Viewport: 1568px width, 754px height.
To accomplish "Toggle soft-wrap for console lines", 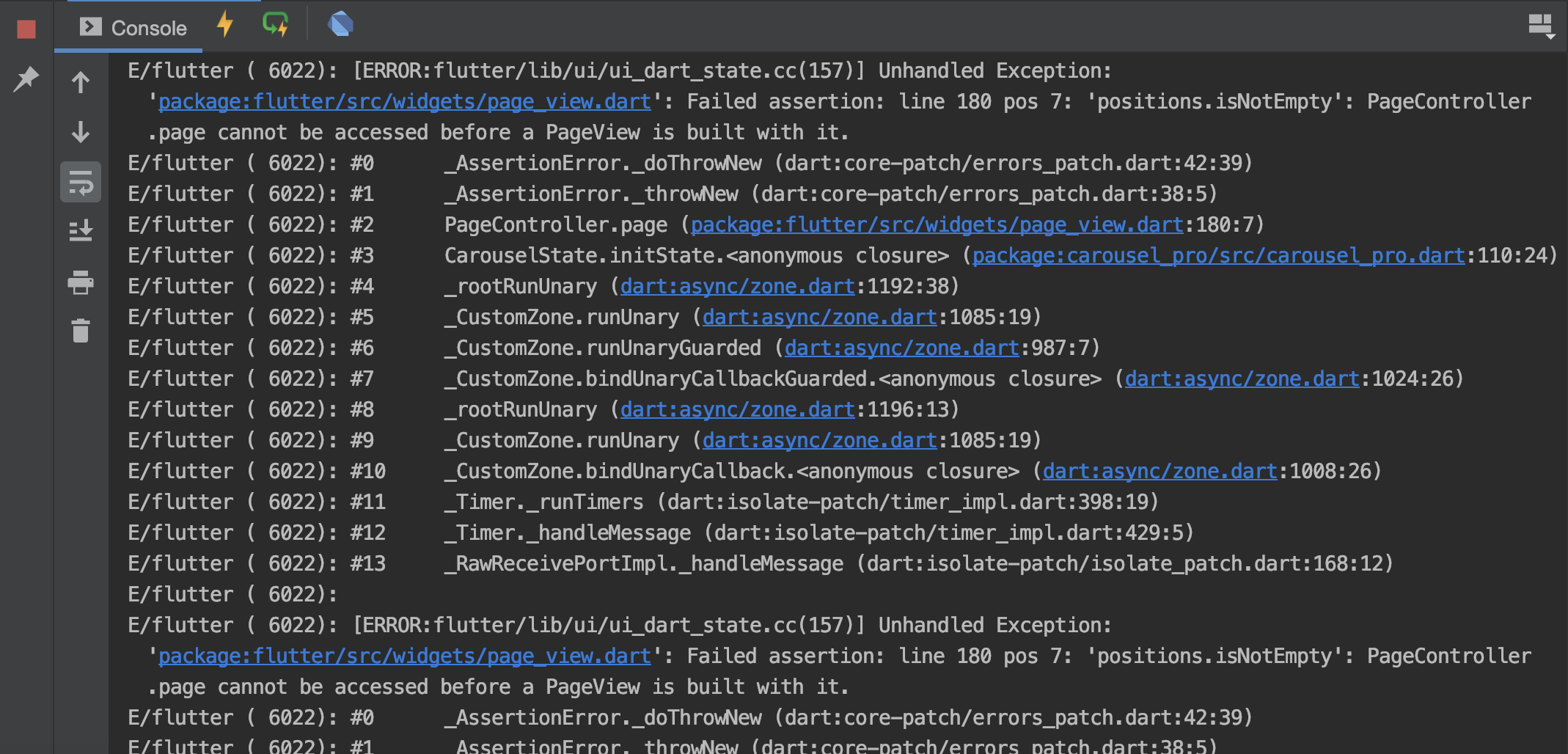I will [x=80, y=182].
